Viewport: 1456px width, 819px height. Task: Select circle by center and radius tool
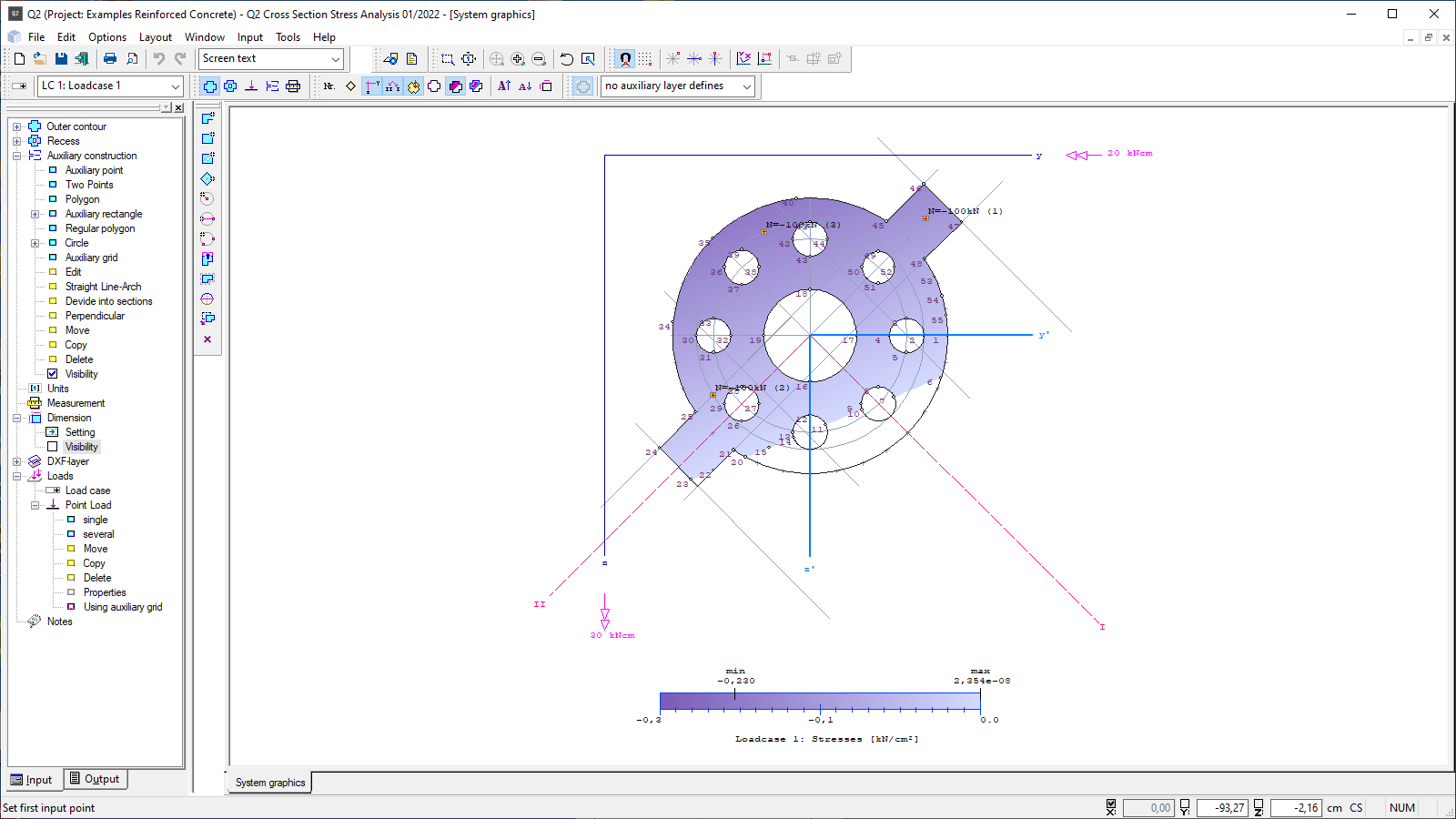(x=207, y=198)
